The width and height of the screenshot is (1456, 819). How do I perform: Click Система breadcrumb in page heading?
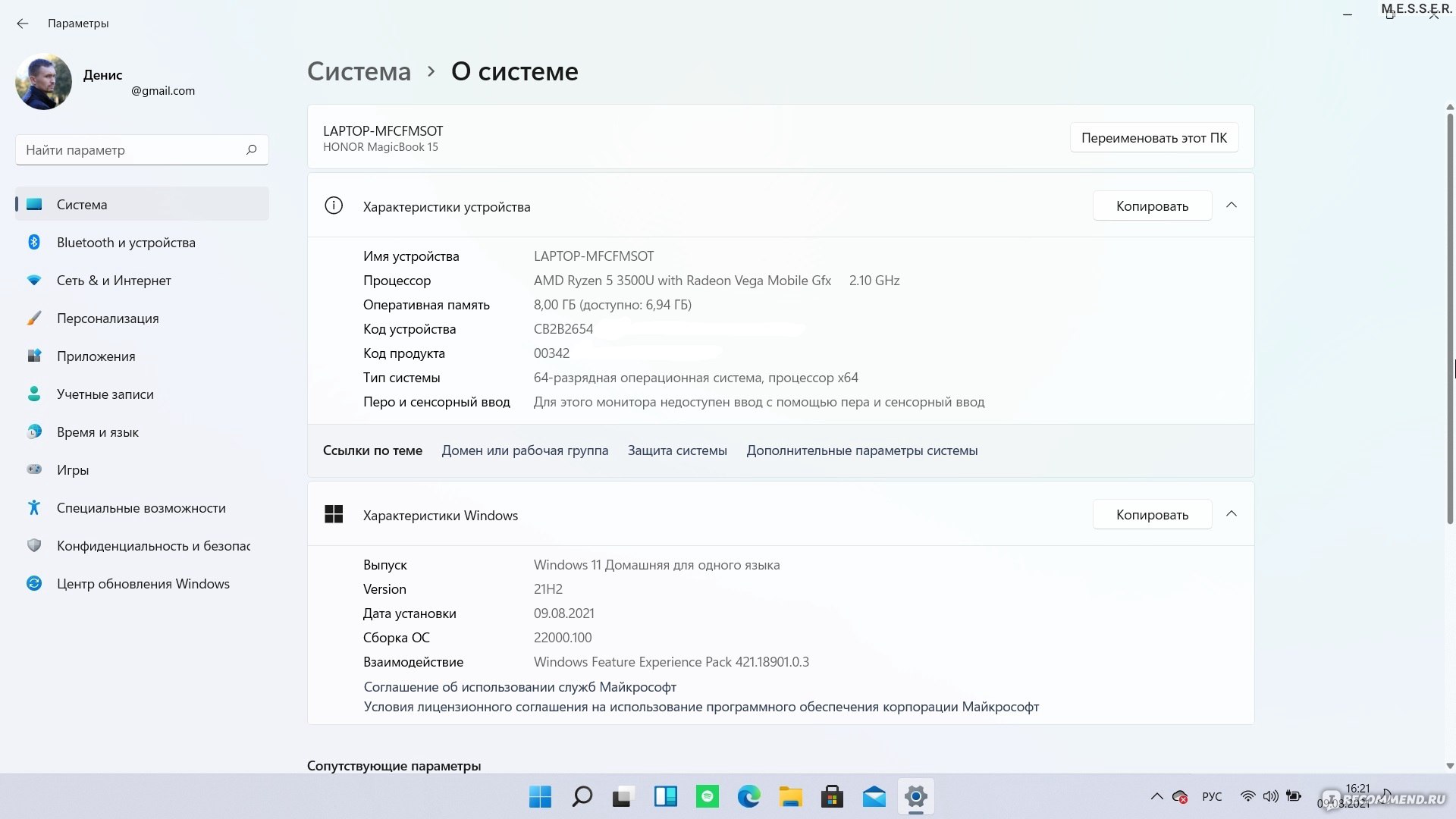click(359, 71)
